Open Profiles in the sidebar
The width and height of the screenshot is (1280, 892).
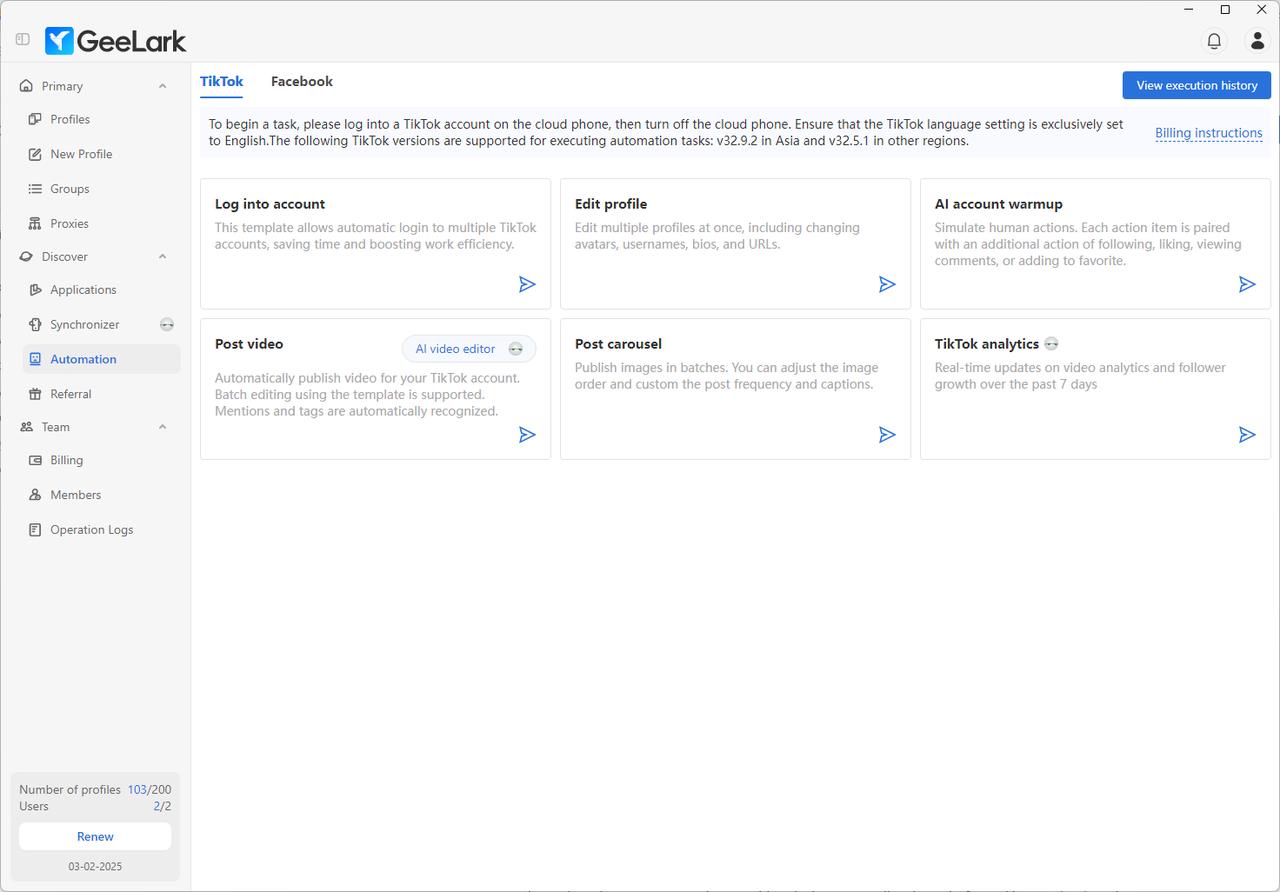[101, 119]
